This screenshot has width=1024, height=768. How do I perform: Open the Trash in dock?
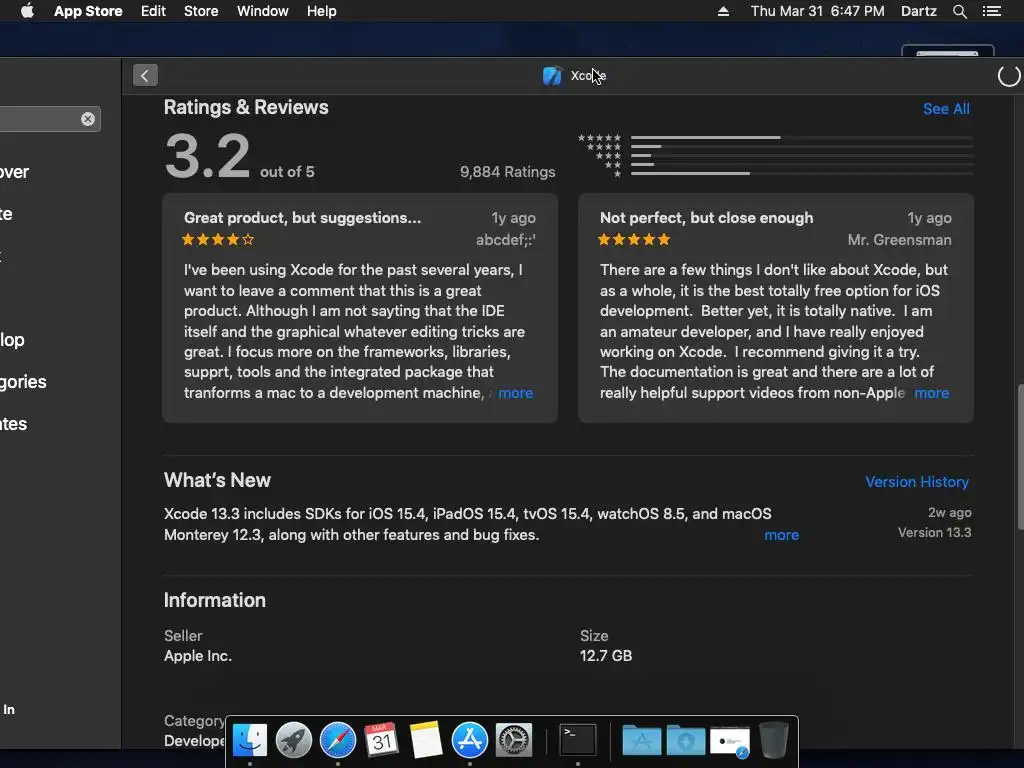pyautogui.click(x=774, y=740)
